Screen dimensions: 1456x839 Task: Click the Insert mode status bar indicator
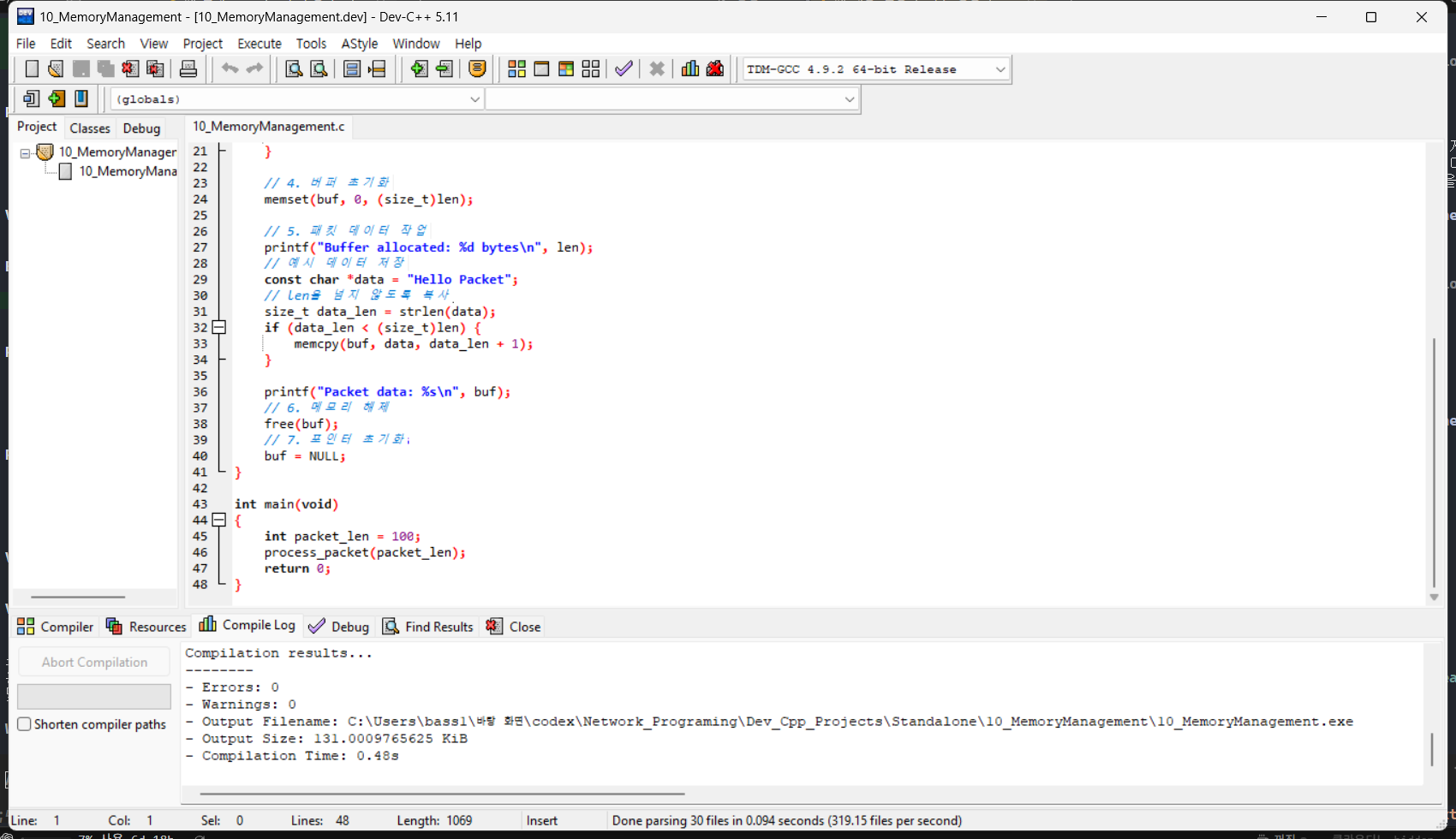(x=542, y=820)
